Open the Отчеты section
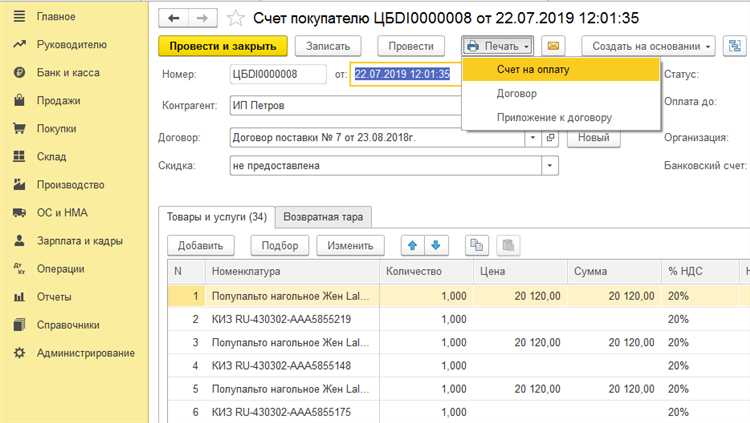 tap(54, 297)
